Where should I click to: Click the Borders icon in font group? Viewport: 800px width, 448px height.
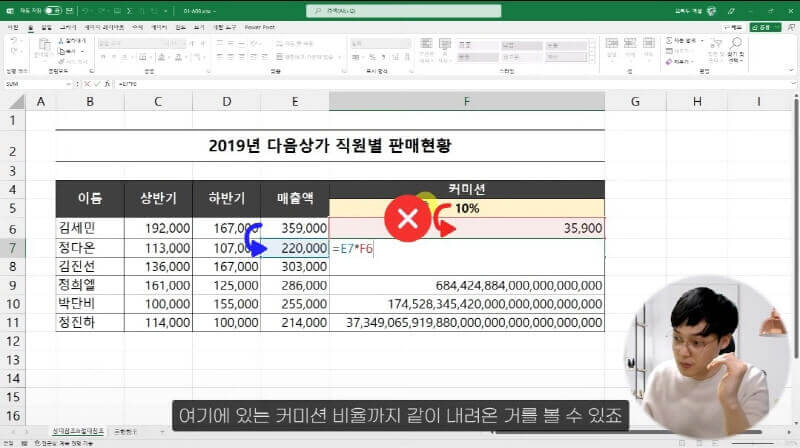[x=143, y=57]
